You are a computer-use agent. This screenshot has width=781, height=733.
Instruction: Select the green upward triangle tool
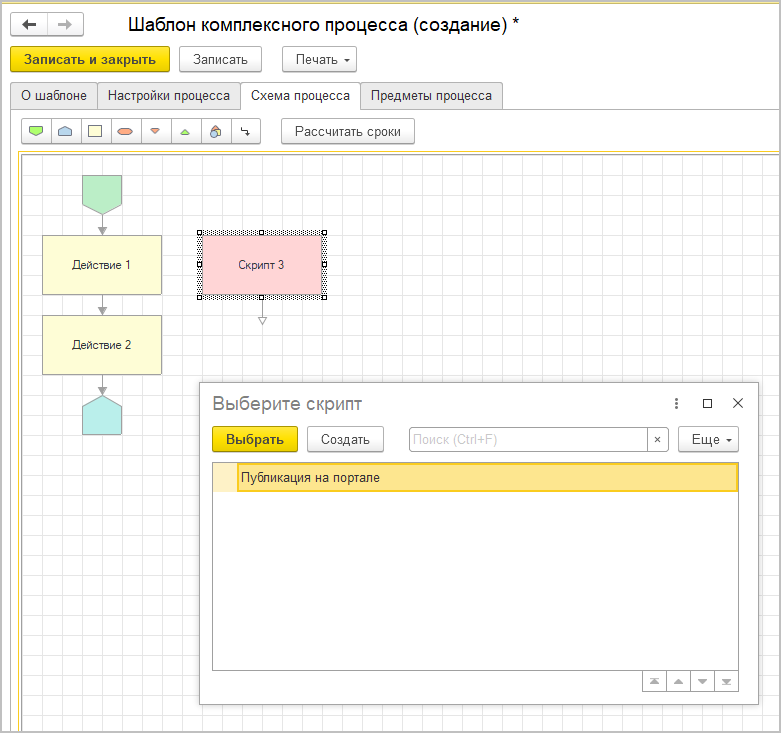(185, 132)
